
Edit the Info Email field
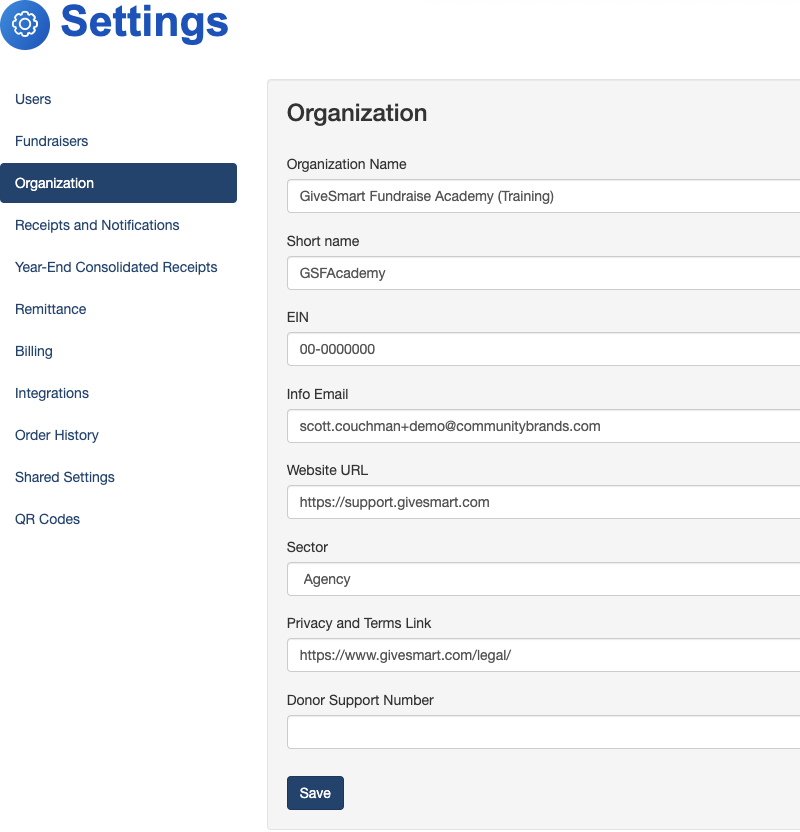pos(543,426)
